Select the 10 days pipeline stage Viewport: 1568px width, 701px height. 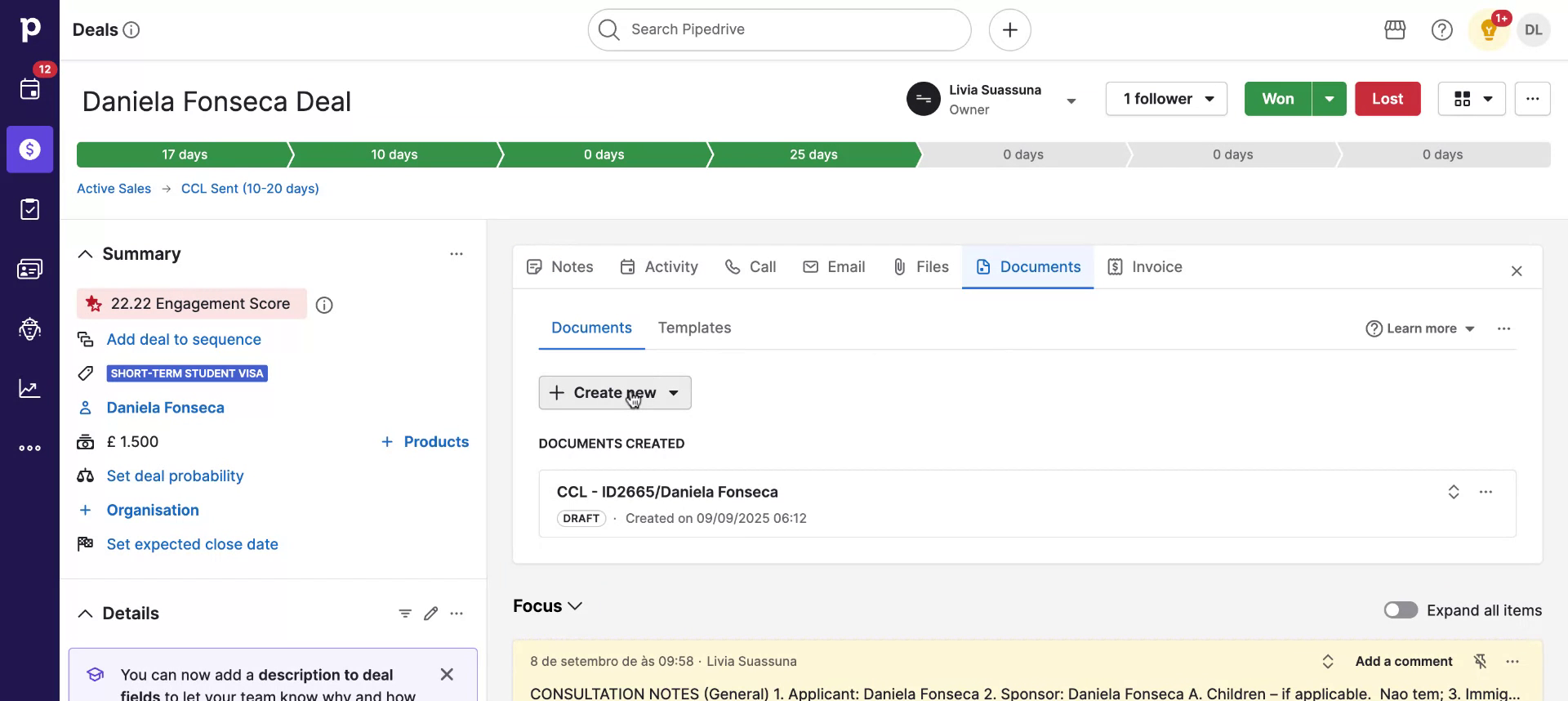click(394, 154)
